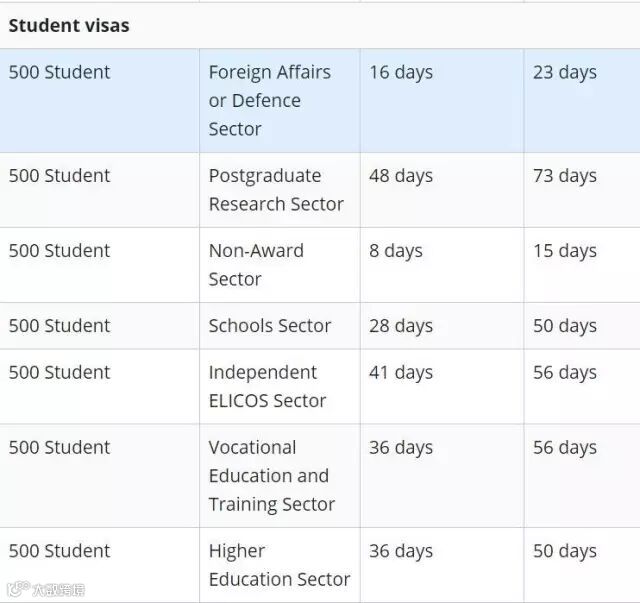The width and height of the screenshot is (640, 603).
Task: Click the Postgraduate Research Sector cell
Action: click(x=275, y=189)
